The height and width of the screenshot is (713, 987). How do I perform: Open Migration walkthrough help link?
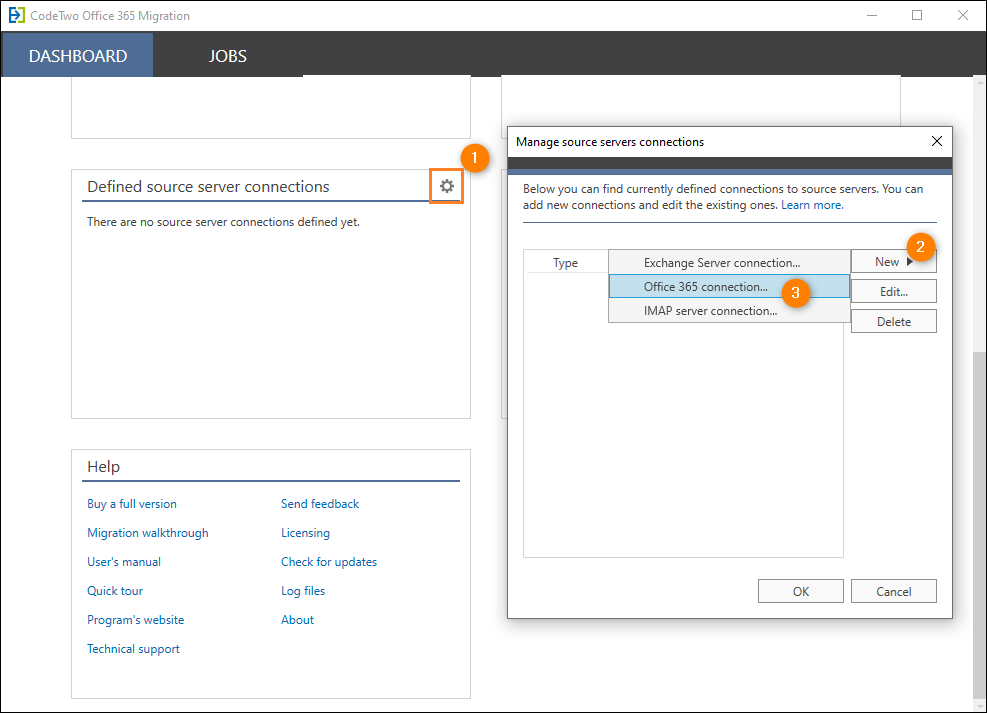147,532
